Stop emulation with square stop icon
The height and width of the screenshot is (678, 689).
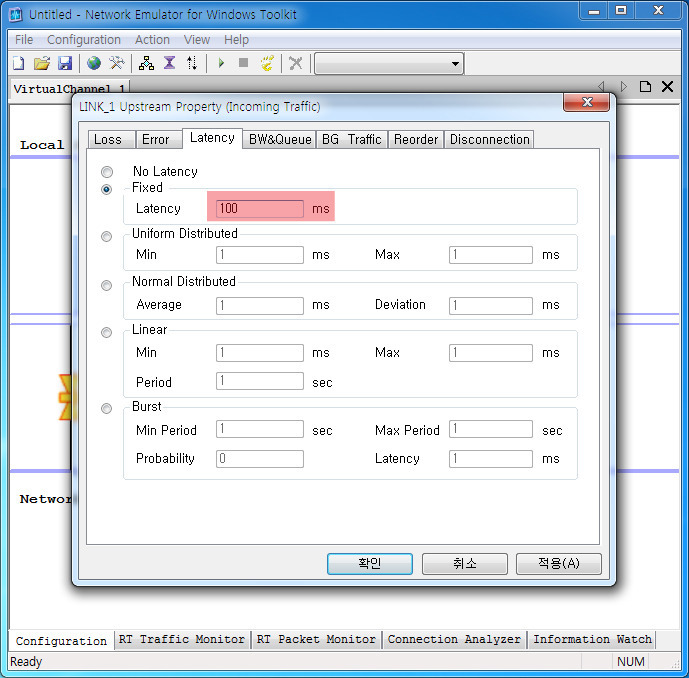tap(243, 63)
